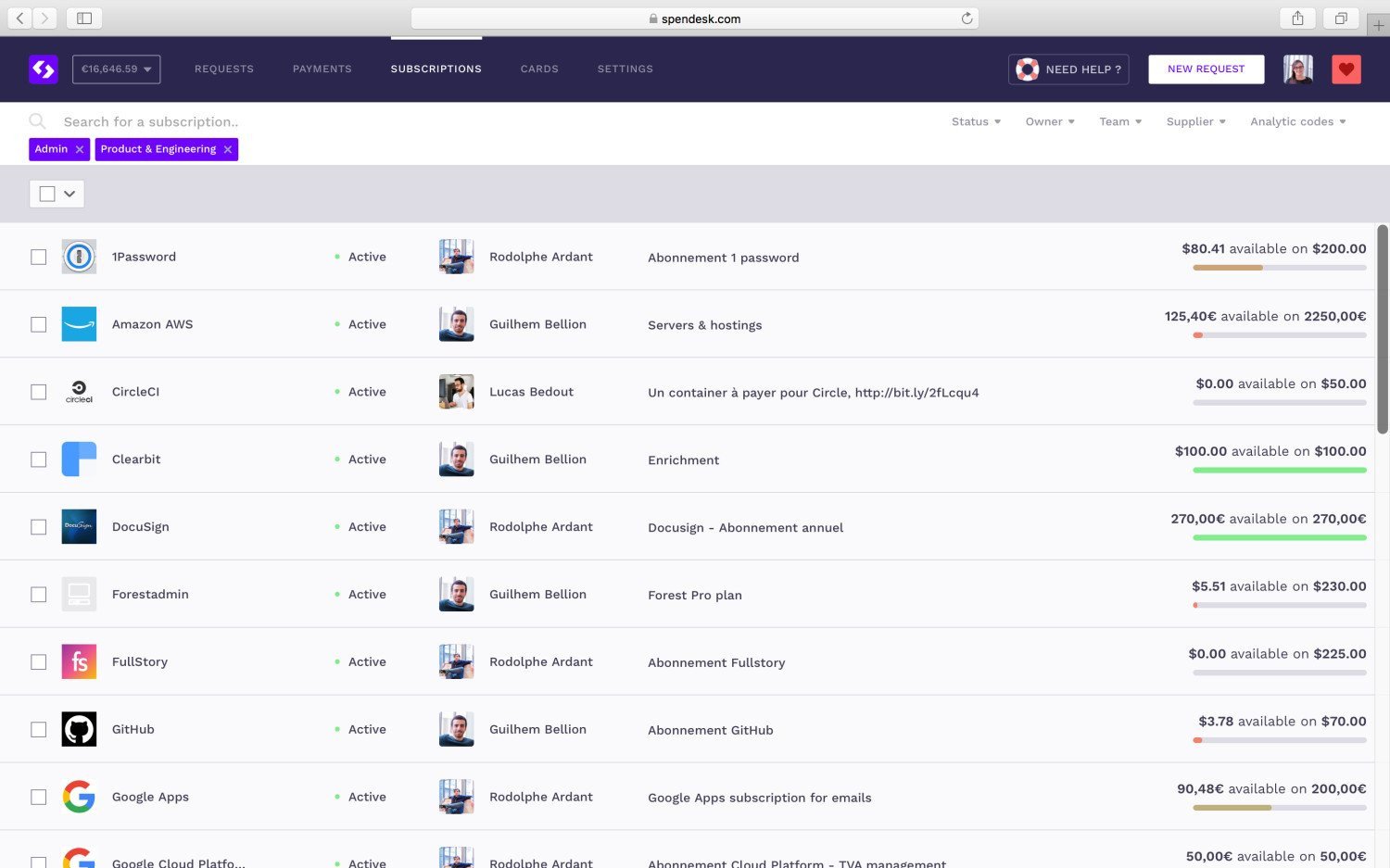Click the 1Password logo icon

tap(79, 257)
